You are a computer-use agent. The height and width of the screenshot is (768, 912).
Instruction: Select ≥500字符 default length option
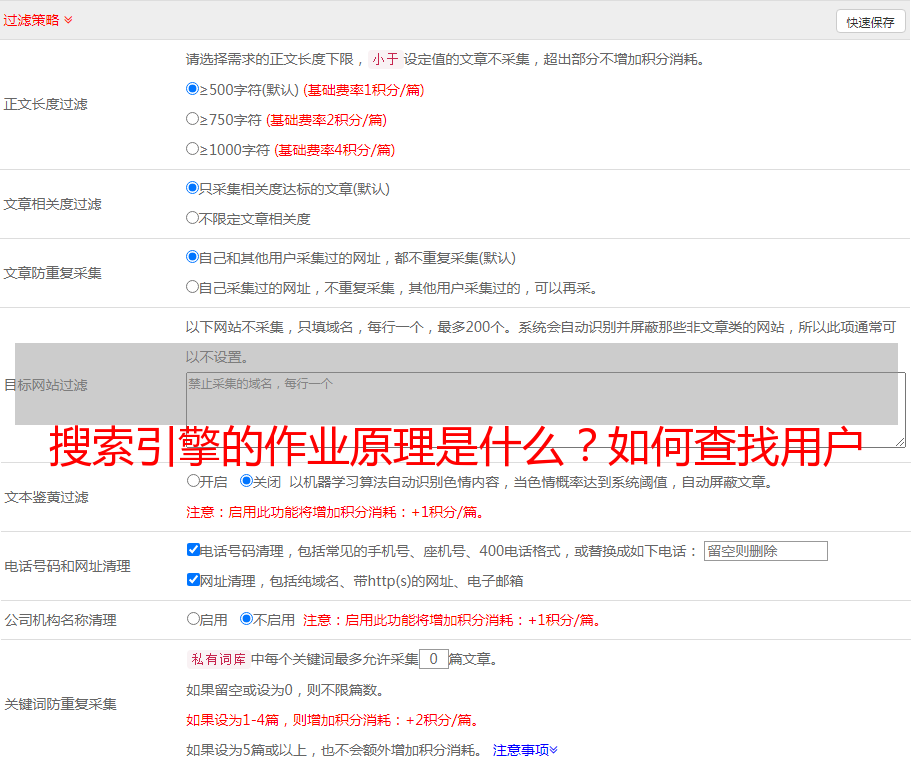click(x=193, y=89)
